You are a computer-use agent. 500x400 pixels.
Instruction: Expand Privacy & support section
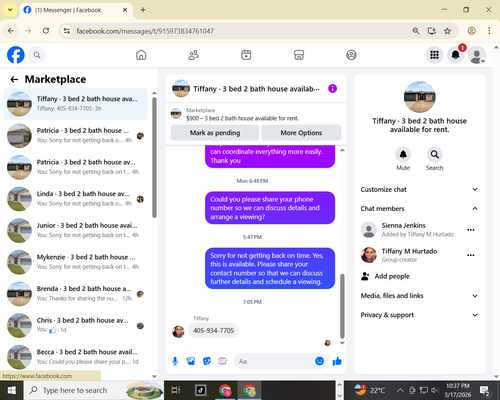click(x=419, y=315)
